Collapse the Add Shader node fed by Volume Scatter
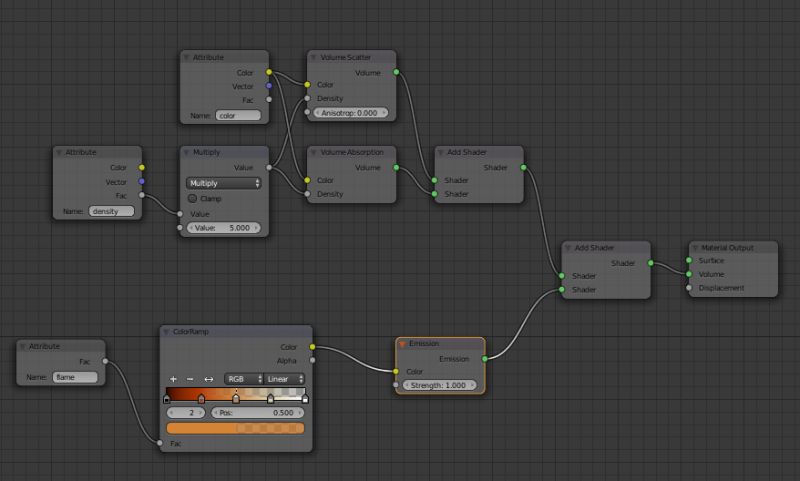The height and width of the screenshot is (481, 800). [440, 152]
